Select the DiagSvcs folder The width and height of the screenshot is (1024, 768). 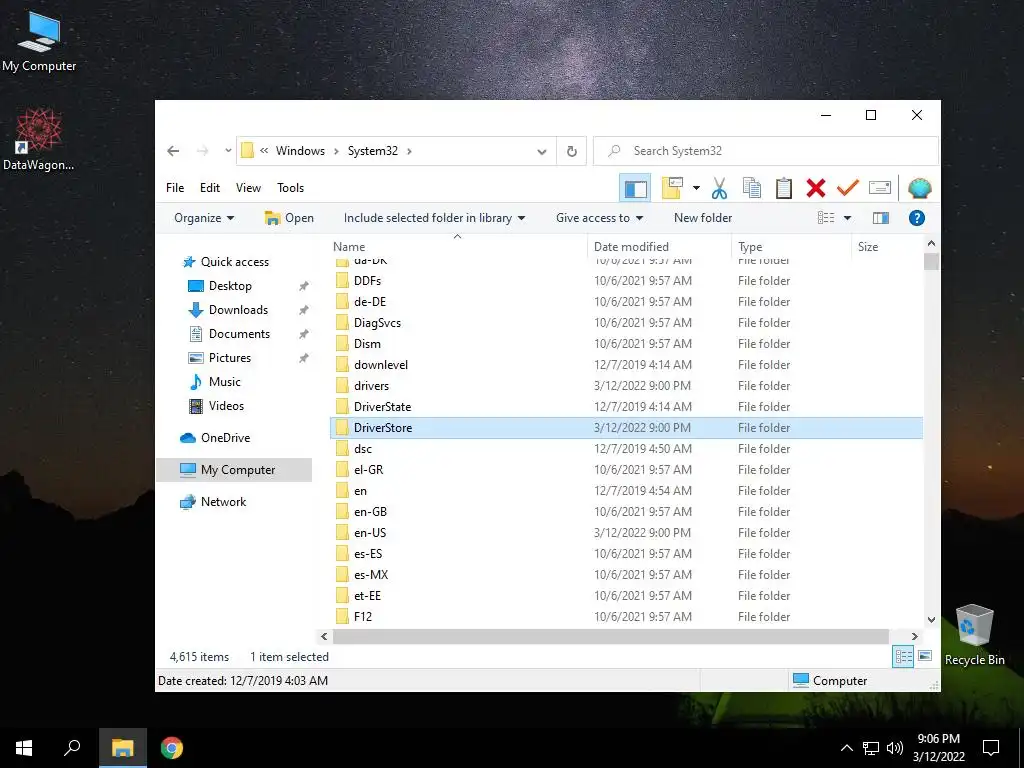pyautogui.click(x=626, y=323)
